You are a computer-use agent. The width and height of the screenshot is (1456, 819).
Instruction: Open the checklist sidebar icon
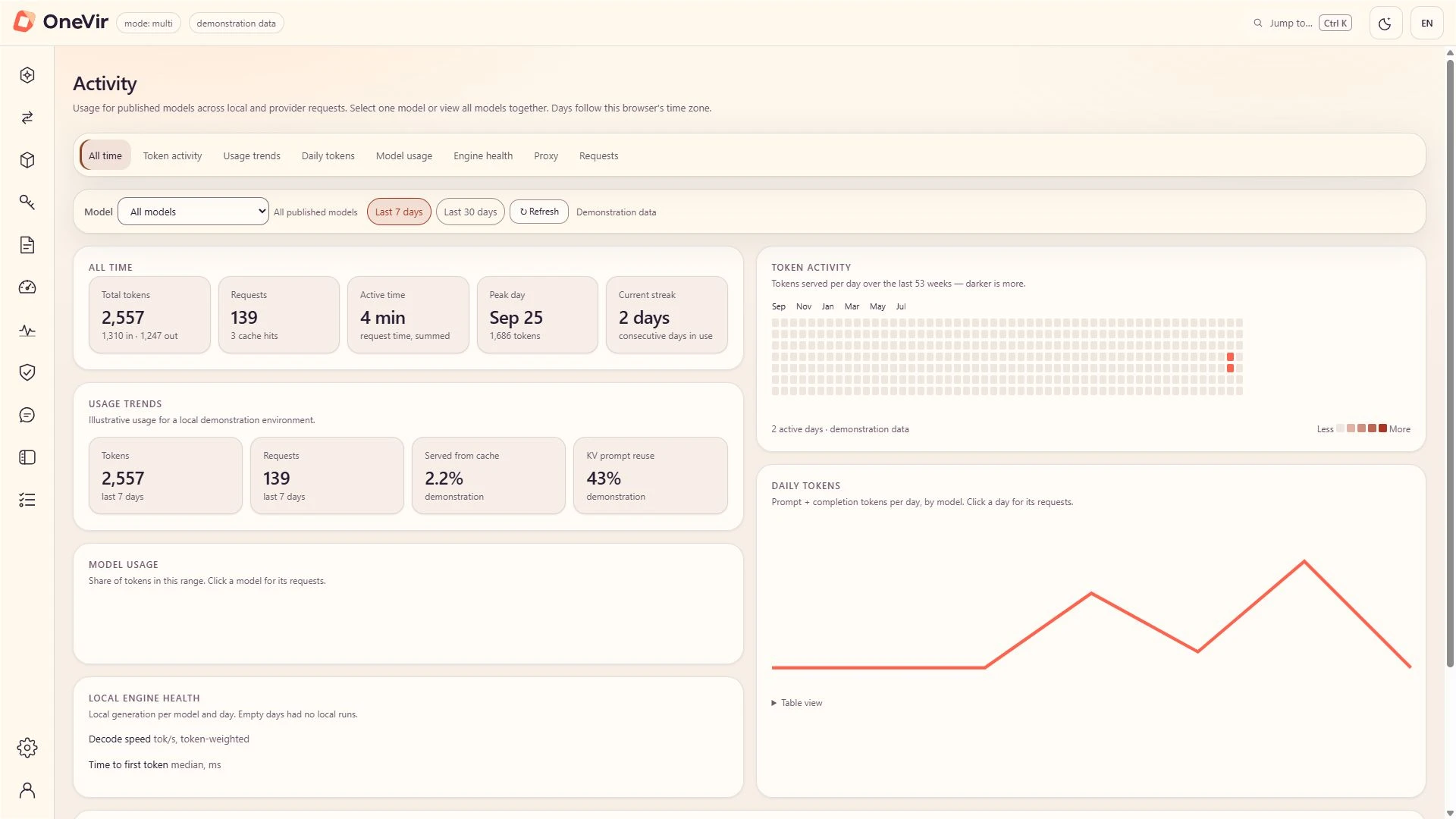(27, 500)
